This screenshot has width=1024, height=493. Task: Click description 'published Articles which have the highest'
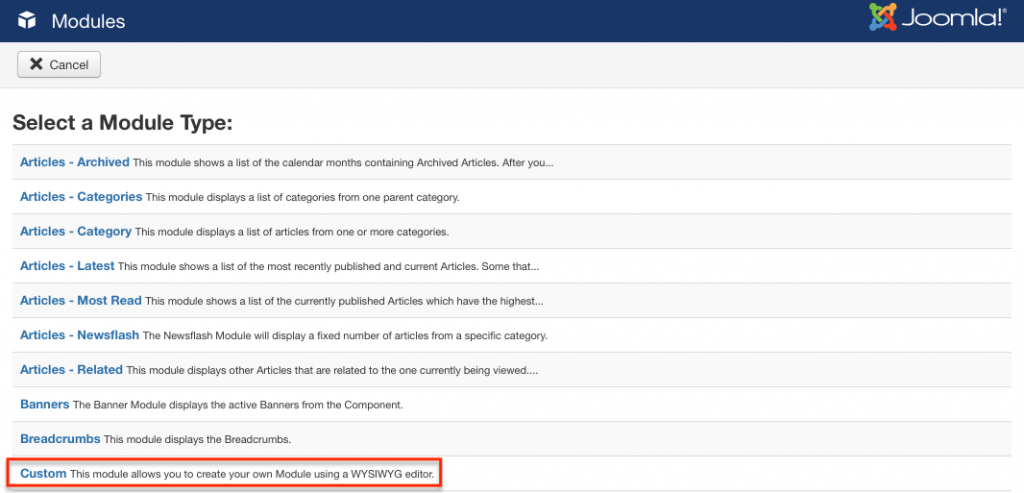344,301
